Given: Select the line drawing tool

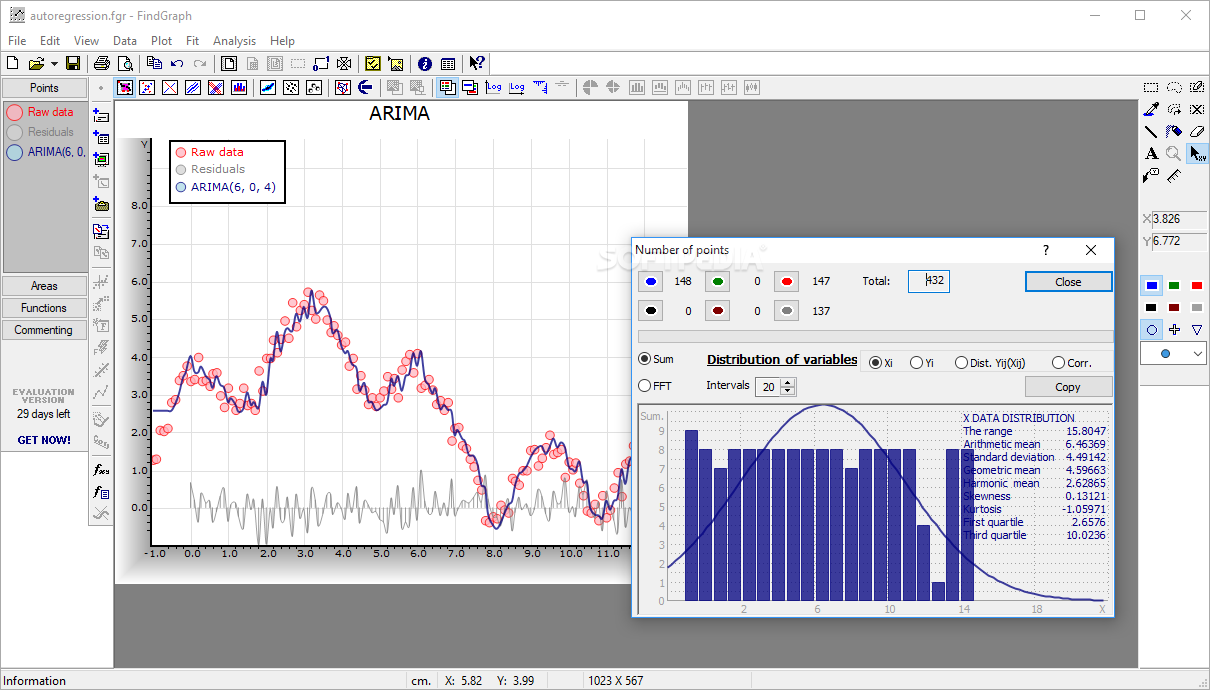Looking at the screenshot, I should [1151, 132].
